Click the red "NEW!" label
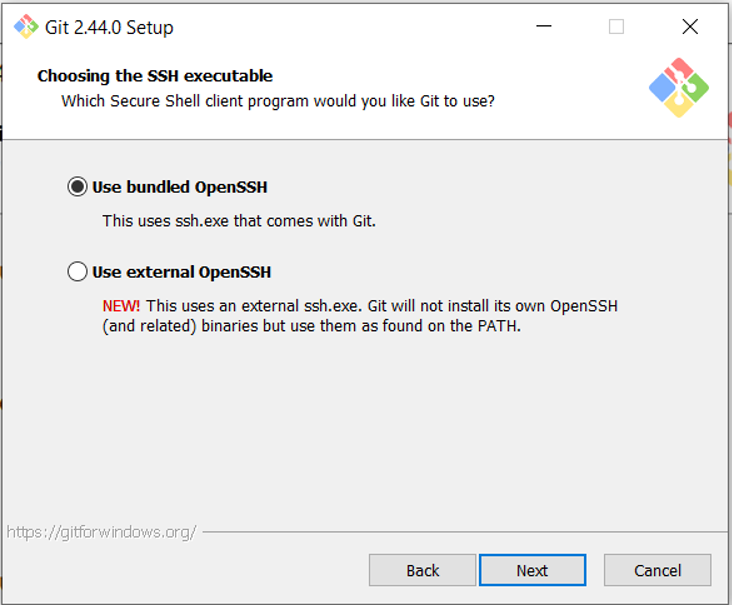The image size is (732, 606). tap(121, 305)
